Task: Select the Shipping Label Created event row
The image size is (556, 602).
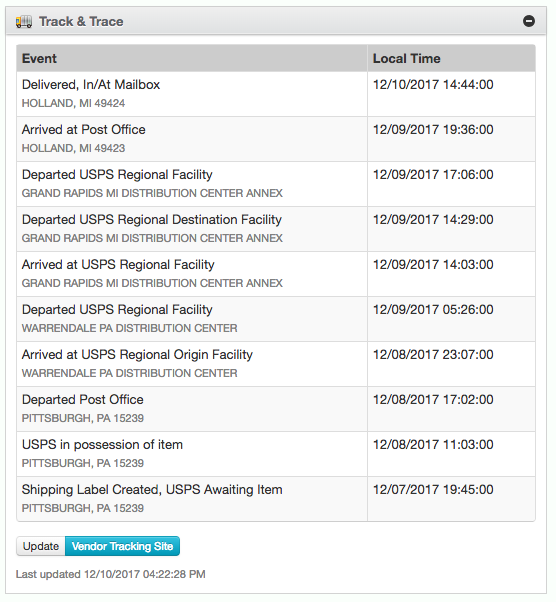Action: click(x=276, y=499)
